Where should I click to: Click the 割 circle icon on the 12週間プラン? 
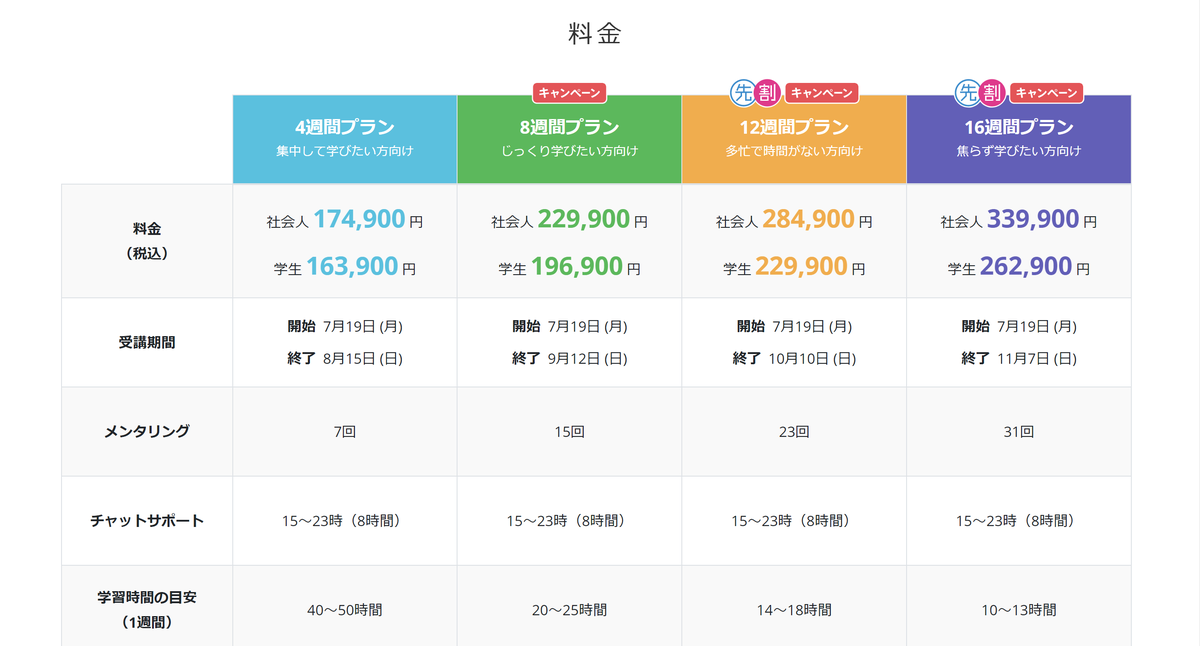pos(766,92)
